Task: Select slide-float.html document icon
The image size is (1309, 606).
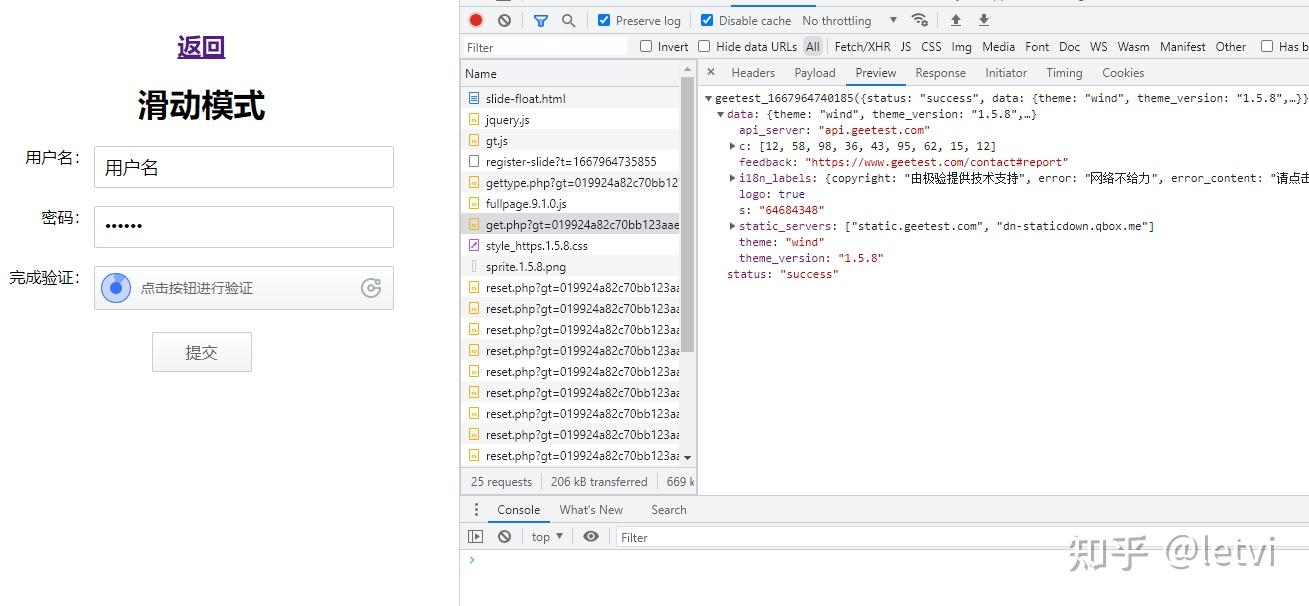Action: [x=474, y=98]
